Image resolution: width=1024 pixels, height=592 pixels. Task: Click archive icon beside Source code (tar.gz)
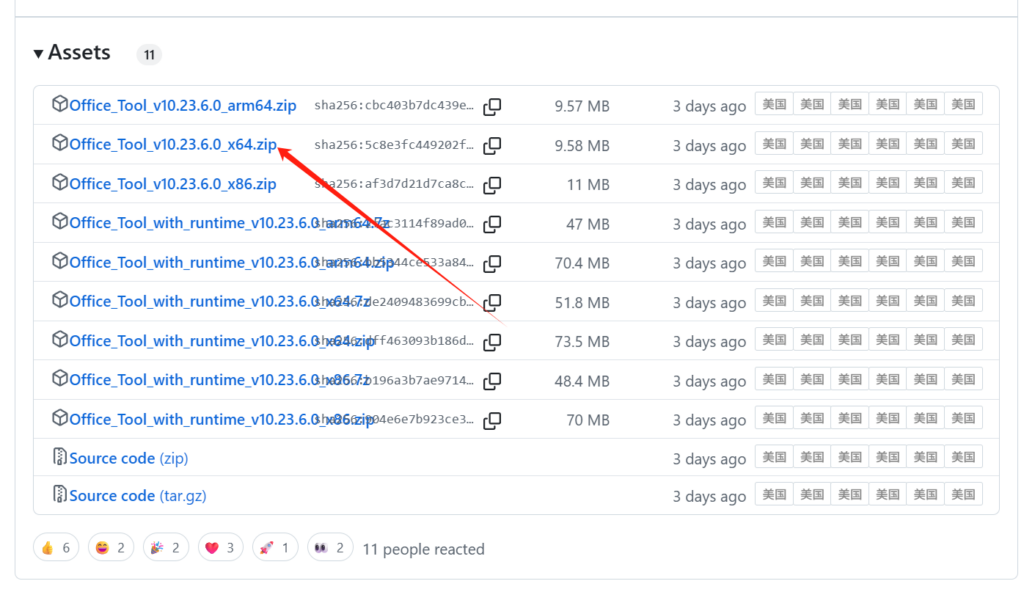pos(59,494)
